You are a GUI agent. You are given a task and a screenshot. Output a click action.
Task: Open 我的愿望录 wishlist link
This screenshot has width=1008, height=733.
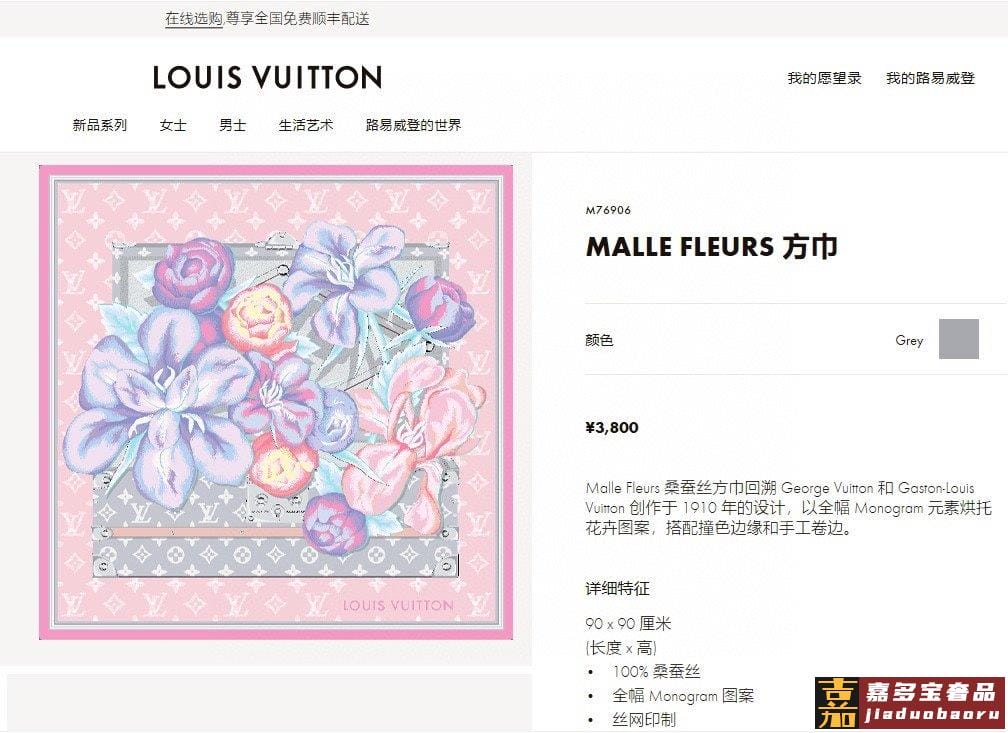[x=824, y=78]
